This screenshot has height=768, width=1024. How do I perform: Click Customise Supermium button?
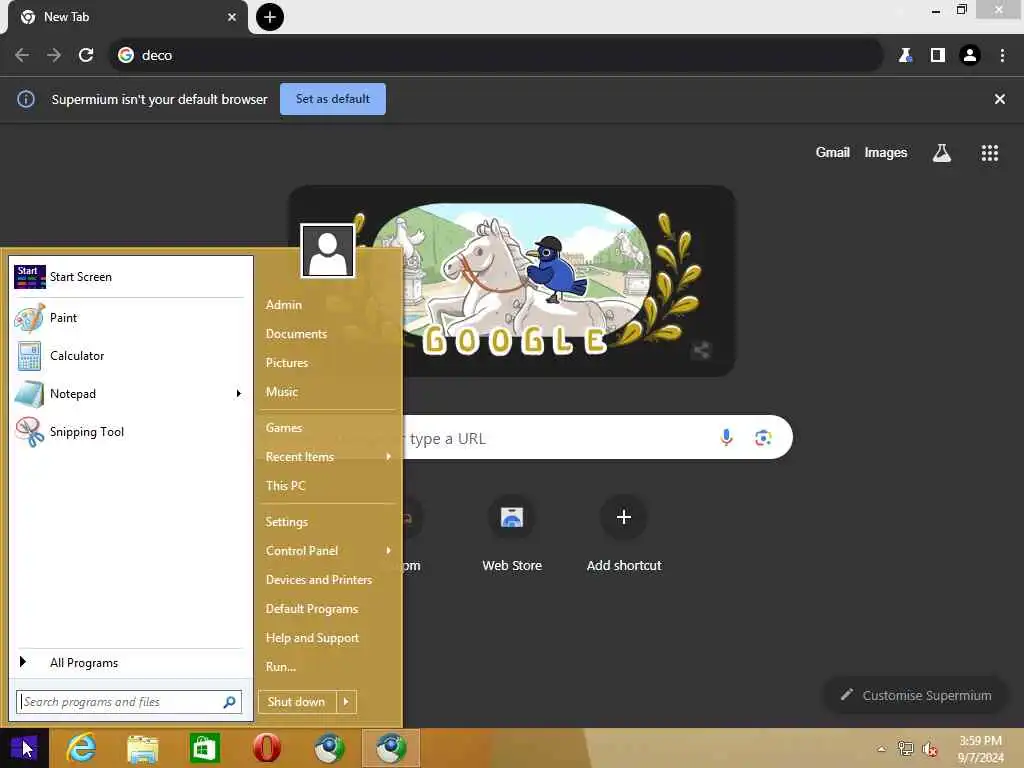(x=917, y=696)
